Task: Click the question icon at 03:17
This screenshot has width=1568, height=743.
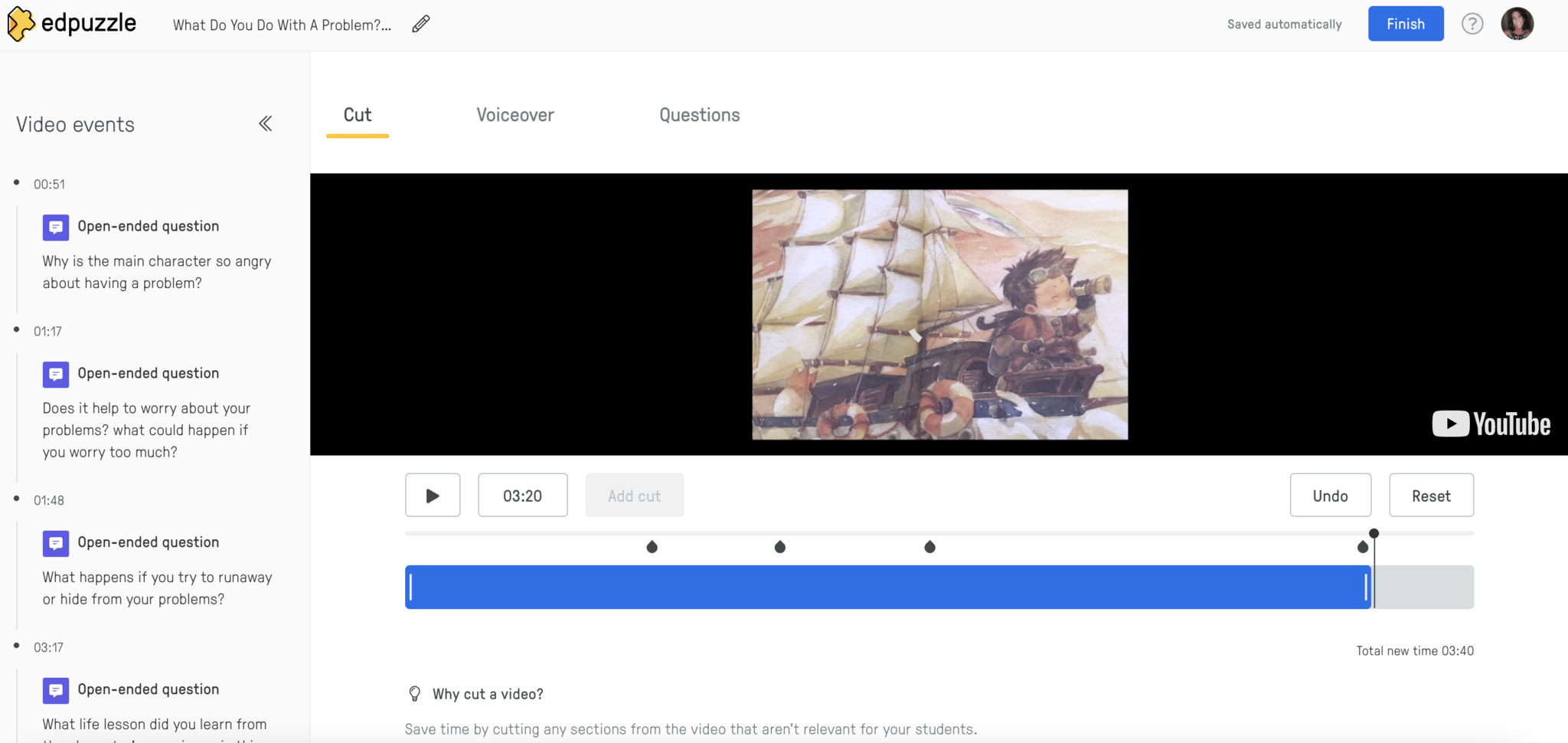Action: coord(56,690)
